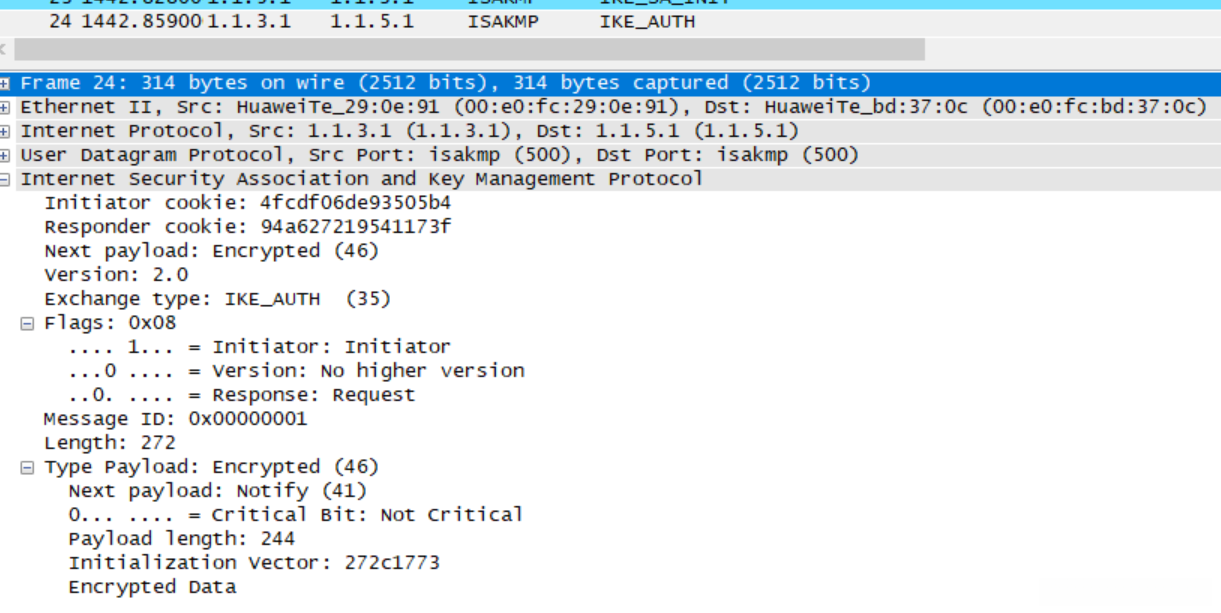The height and width of the screenshot is (613, 1221).
Task: Expand the Internet Protocol section
Action: click(6, 131)
